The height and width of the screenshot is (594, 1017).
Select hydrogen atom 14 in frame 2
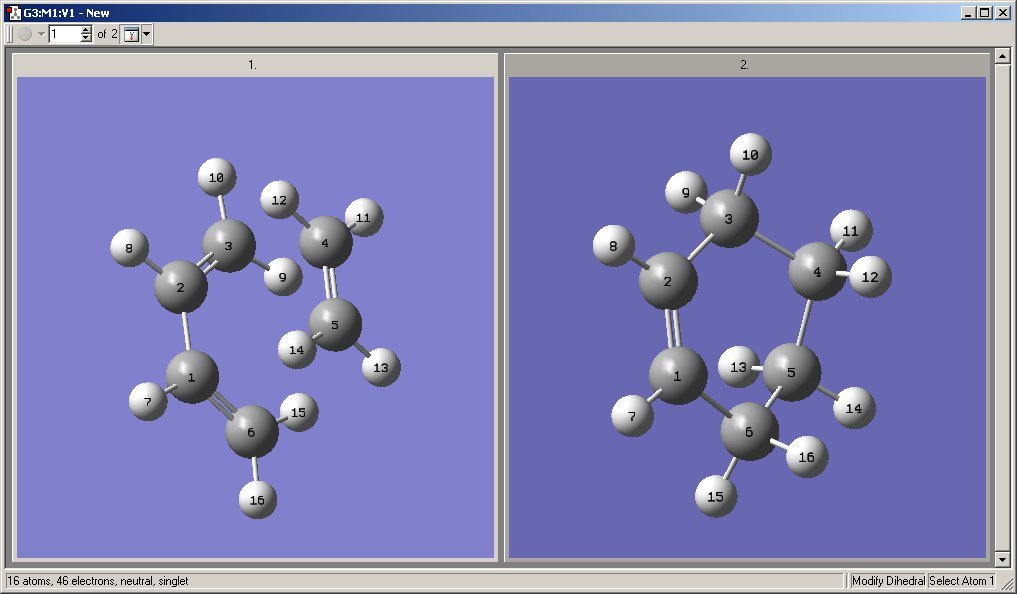tap(854, 409)
